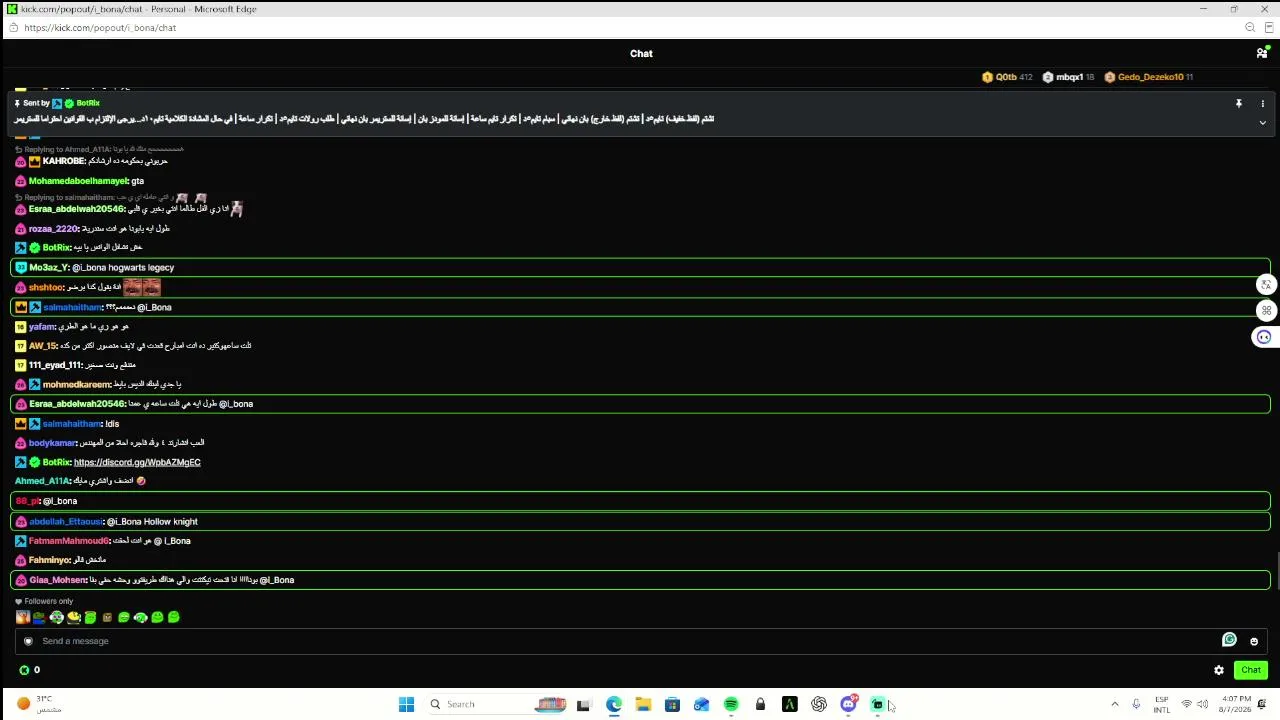Screen dimensions: 1280x720
Task: Open top gifter Q0tb profile
Action: (1007, 77)
